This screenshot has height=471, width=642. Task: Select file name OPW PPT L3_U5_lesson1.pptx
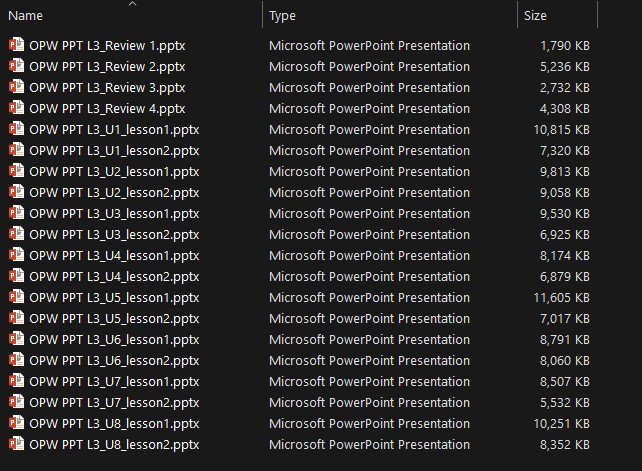[x=114, y=297]
